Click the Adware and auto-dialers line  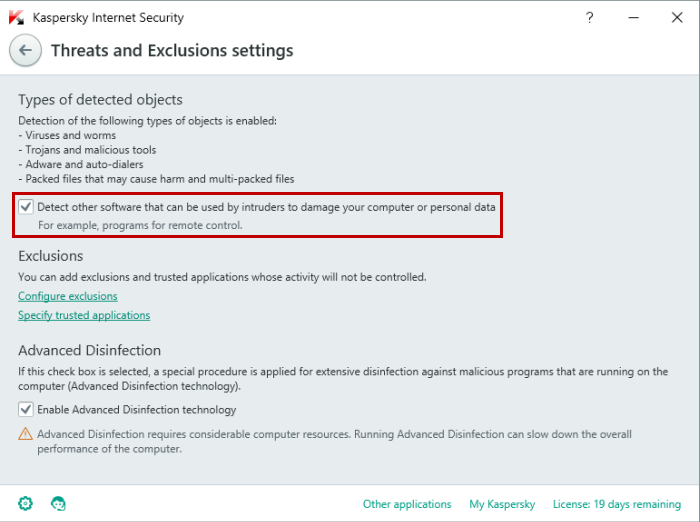[81, 164]
